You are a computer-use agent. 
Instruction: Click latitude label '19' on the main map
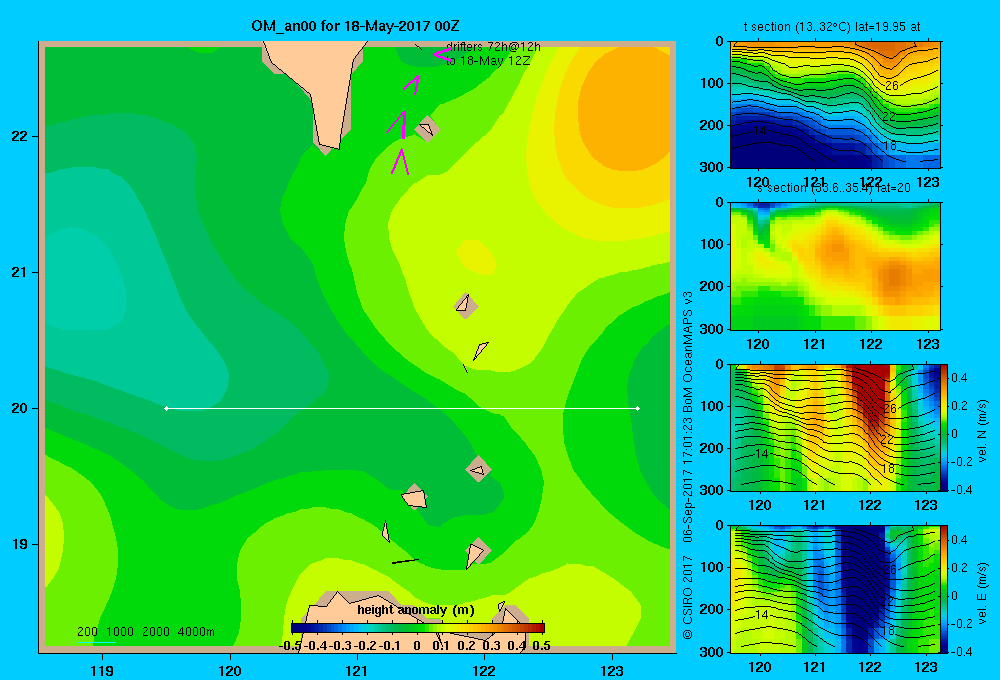[20, 544]
